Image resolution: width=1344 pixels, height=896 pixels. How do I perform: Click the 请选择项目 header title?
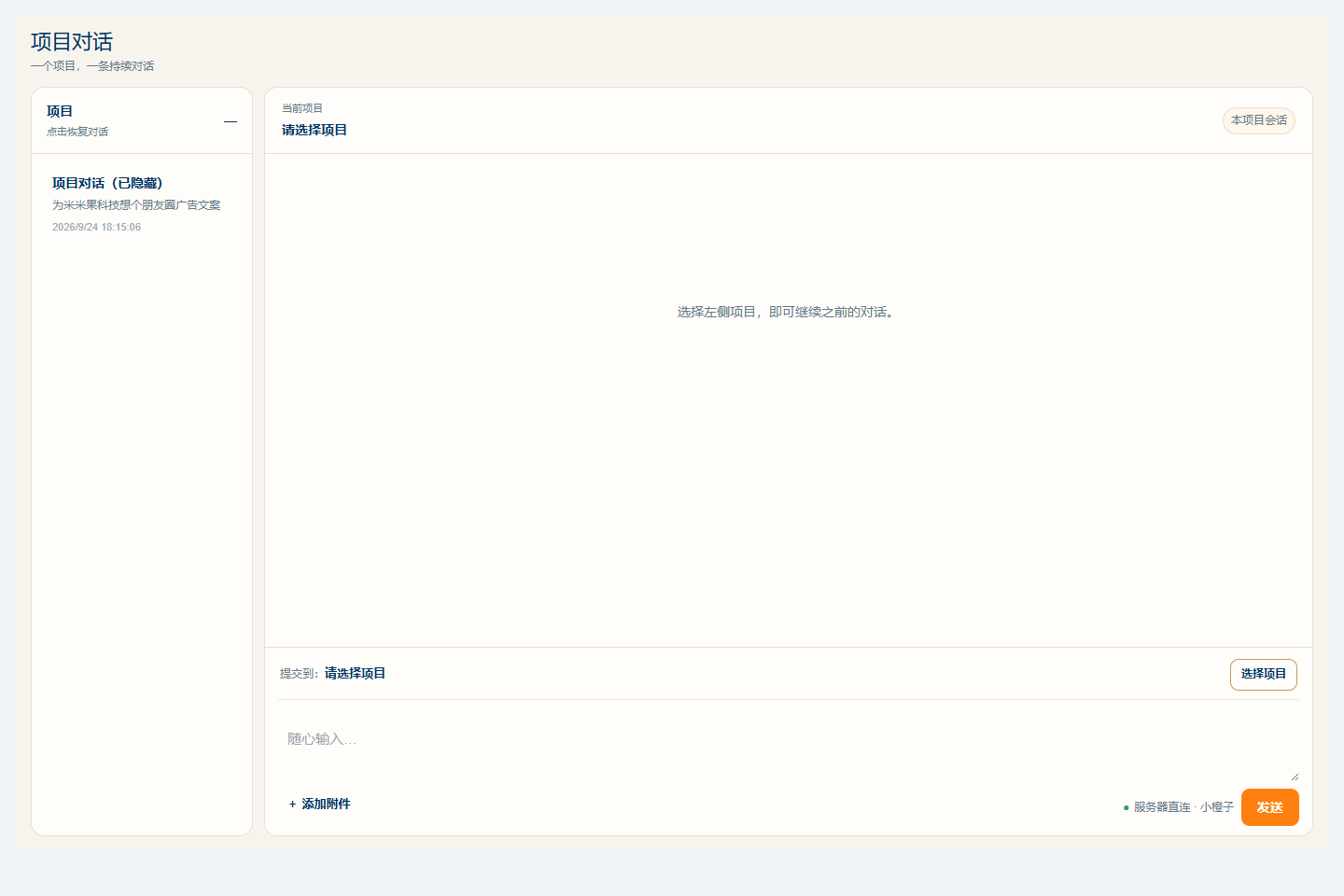pos(315,130)
